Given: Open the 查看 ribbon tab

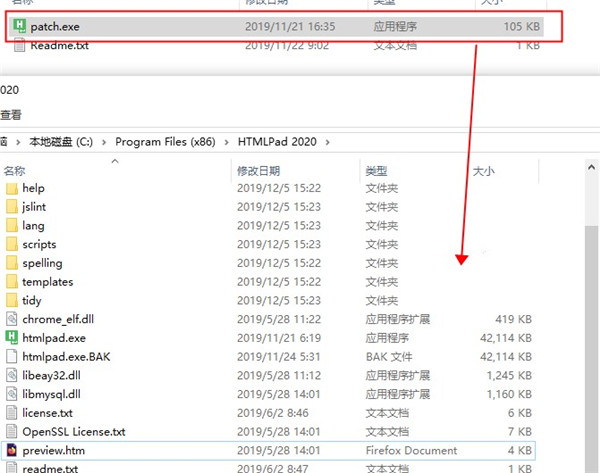Looking at the screenshot, I should [11, 114].
